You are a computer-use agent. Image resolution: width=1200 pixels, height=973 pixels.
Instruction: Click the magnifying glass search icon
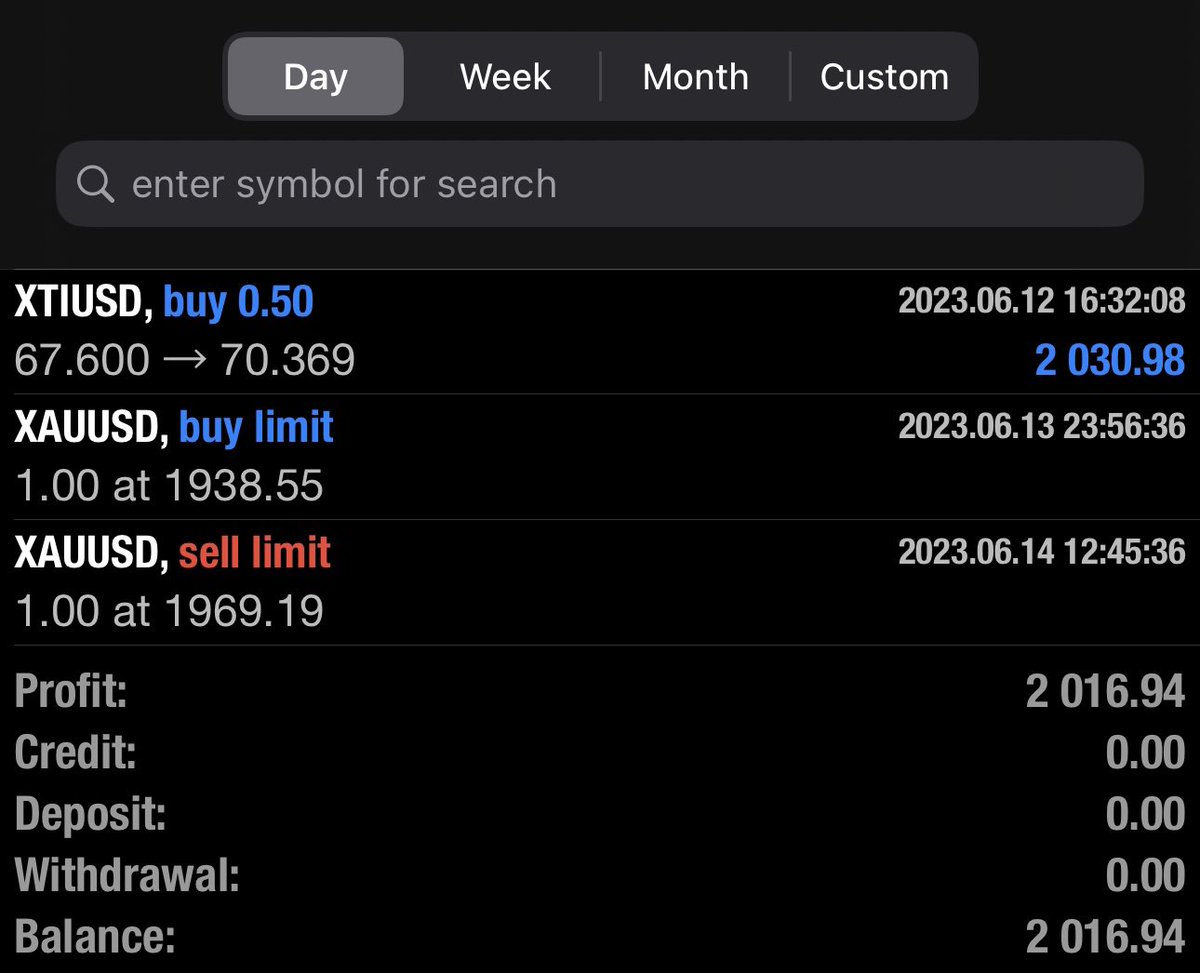[x=95, y=184]
